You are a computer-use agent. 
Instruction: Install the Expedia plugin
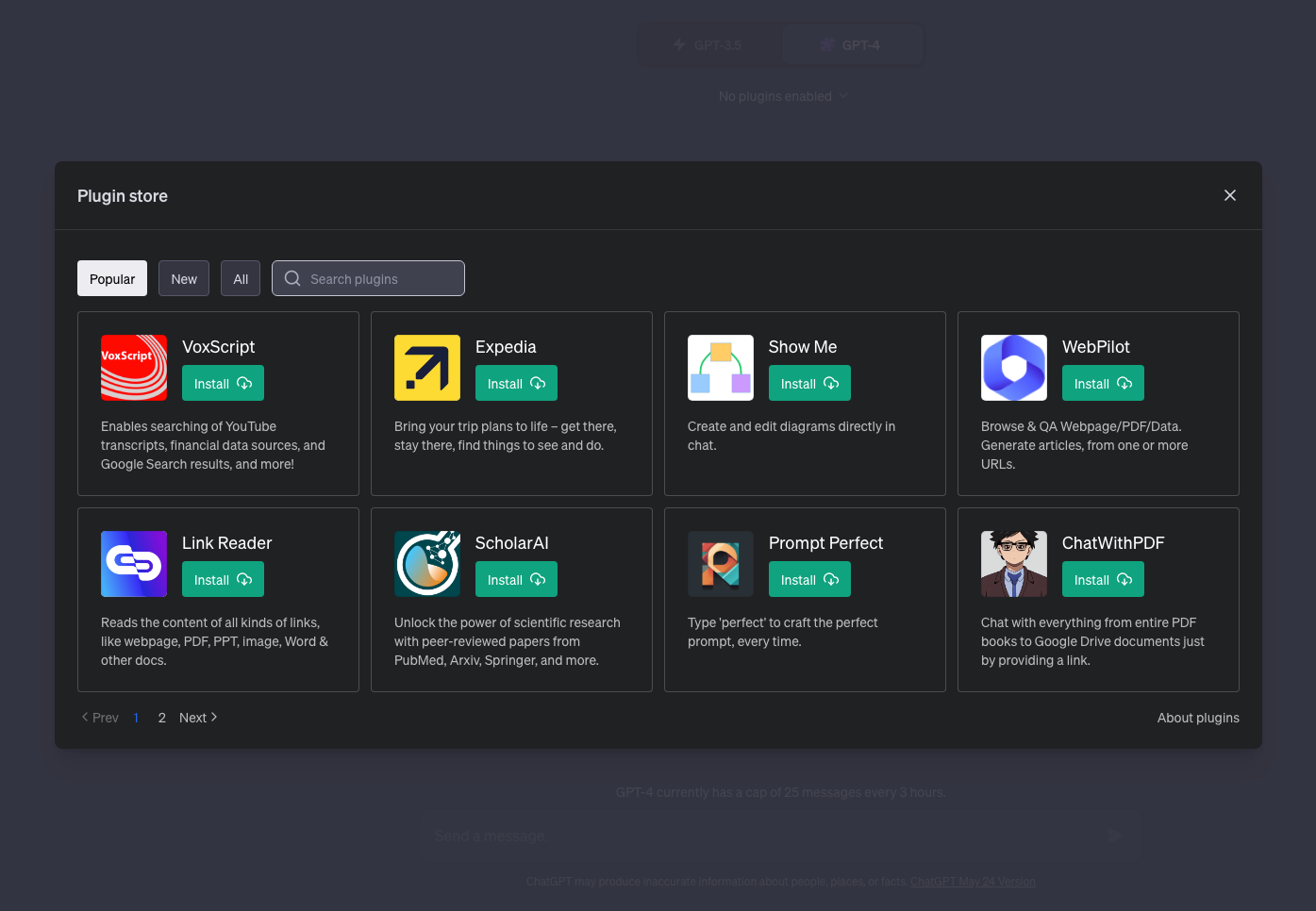tap(516, 383)
